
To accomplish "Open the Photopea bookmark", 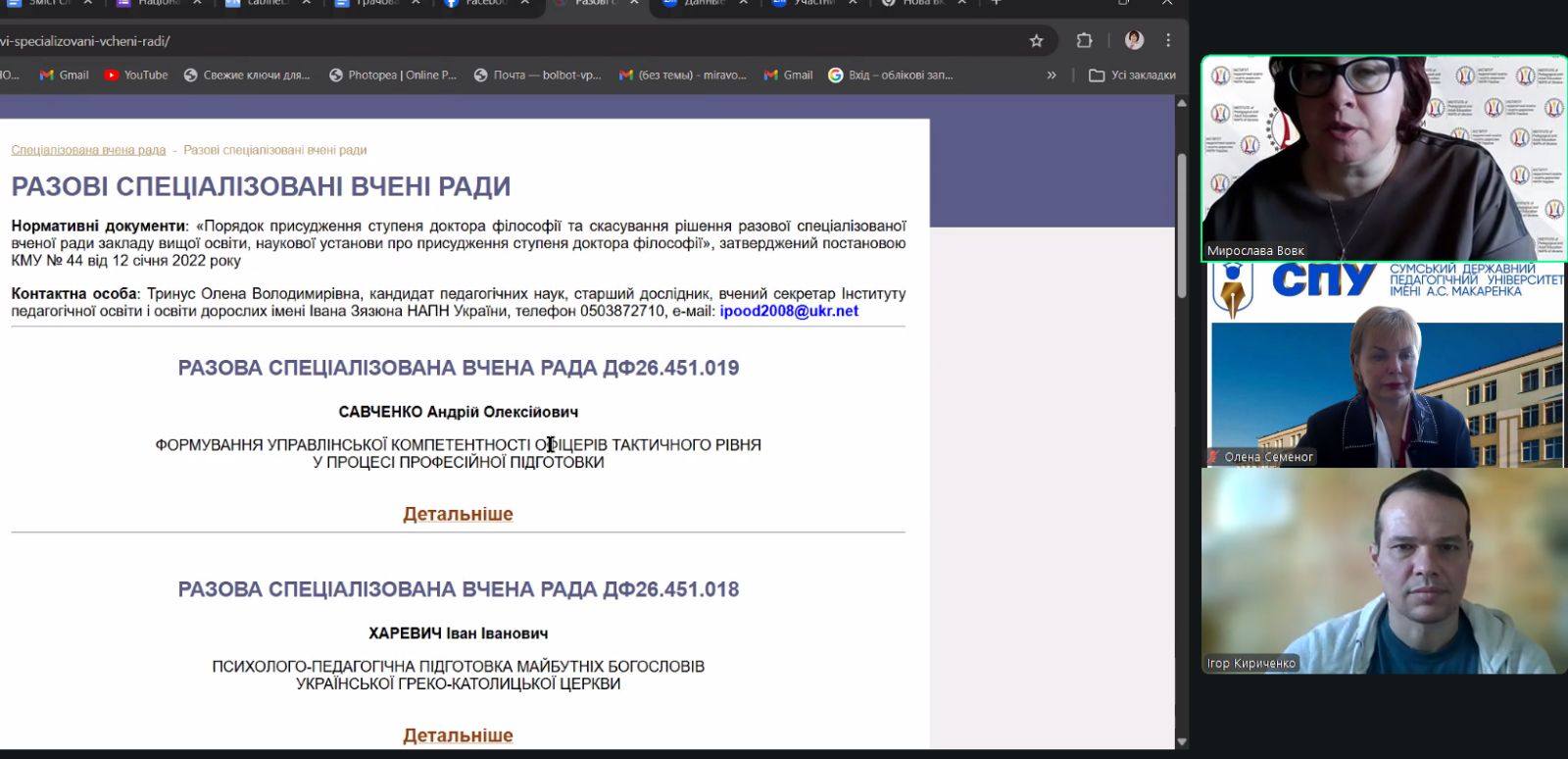I will tap(393, 75).
